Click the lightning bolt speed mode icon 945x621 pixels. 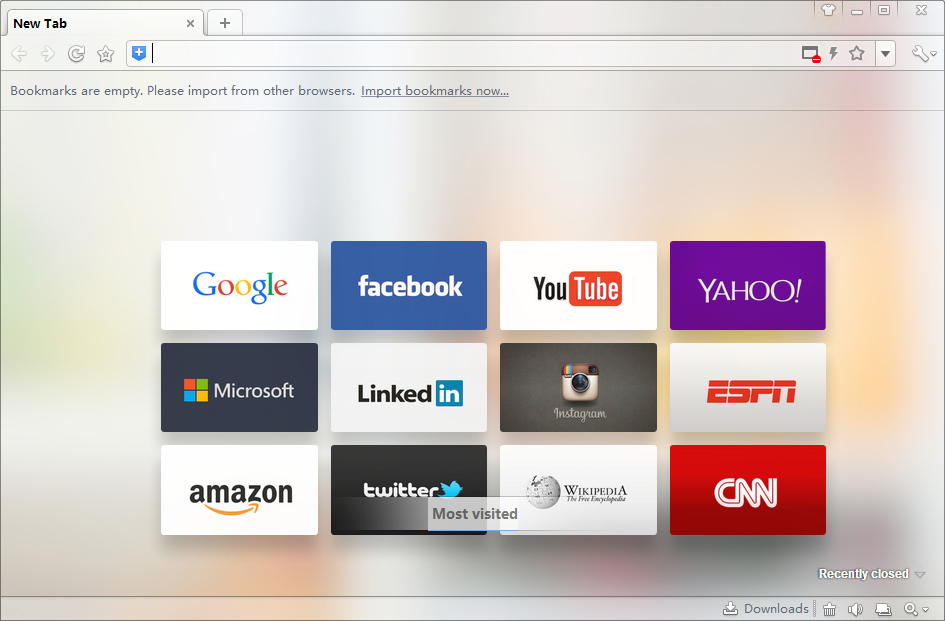tap(833, 54)
